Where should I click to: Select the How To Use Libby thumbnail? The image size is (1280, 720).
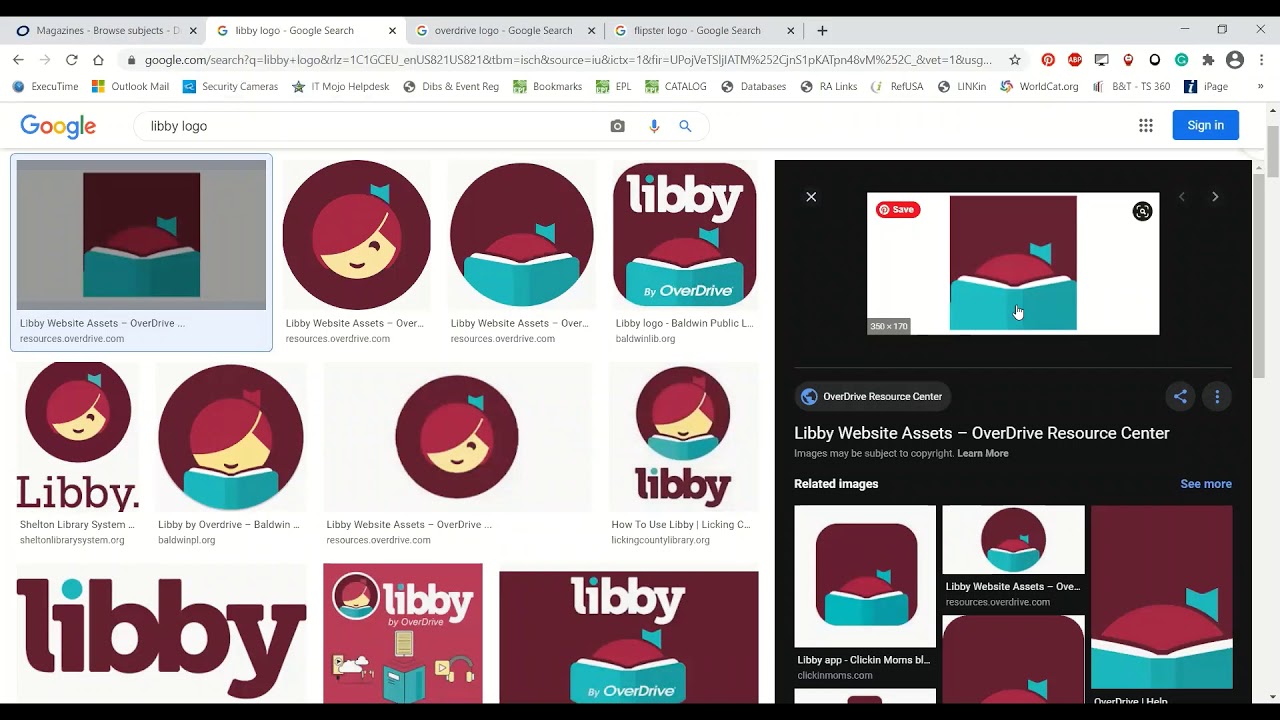[683, 437]
